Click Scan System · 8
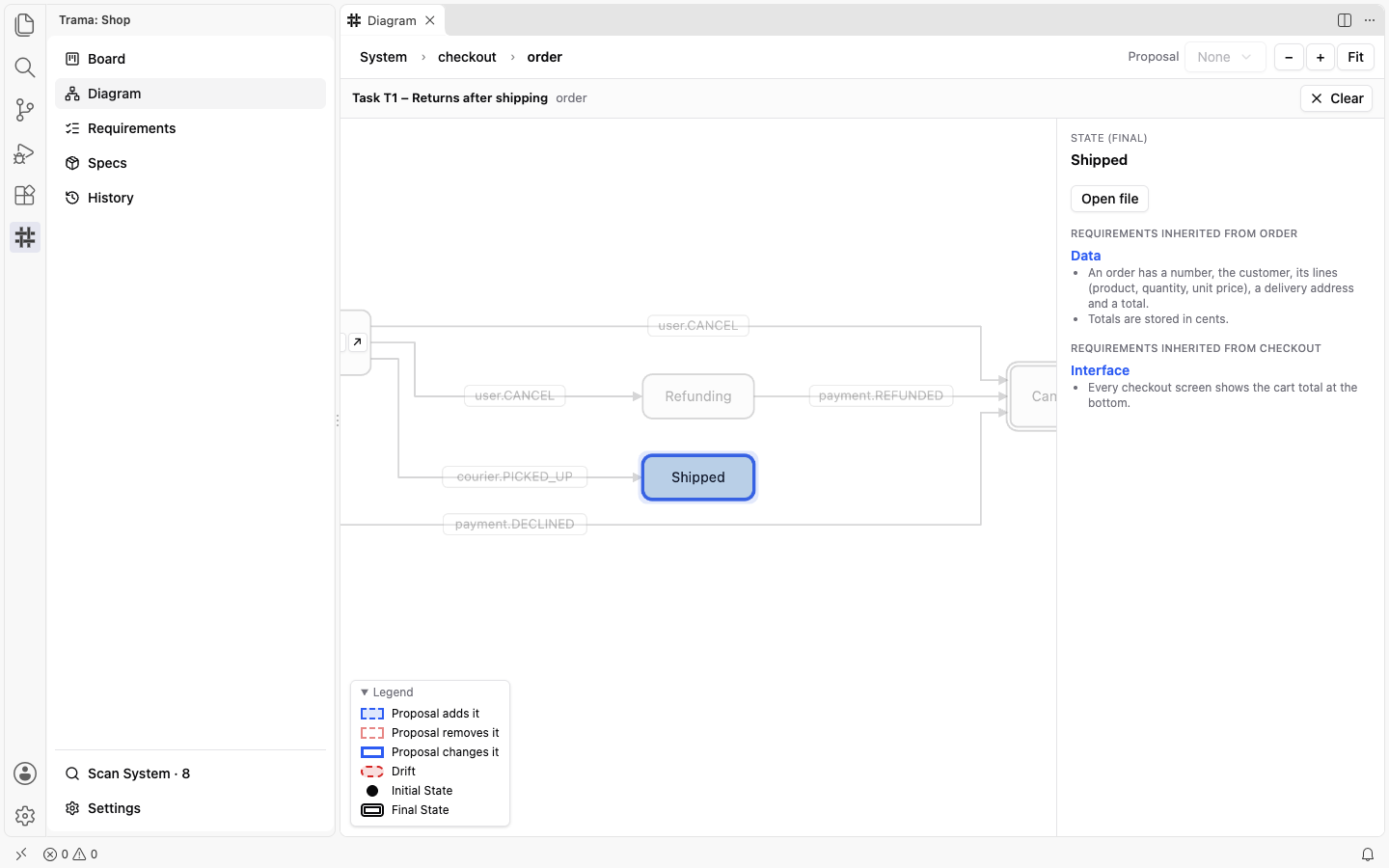This screenshot has width=1389, height=868. point(191,773)
